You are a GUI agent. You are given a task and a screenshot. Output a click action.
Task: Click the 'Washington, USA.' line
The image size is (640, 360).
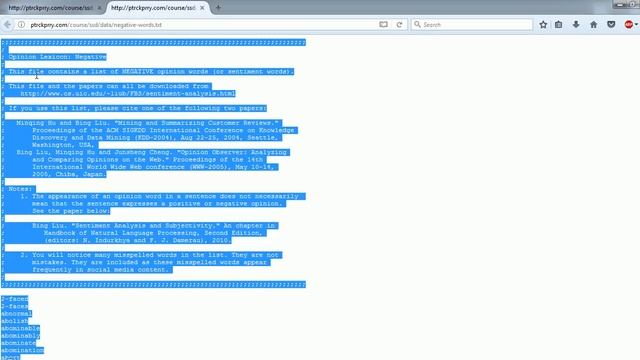coord(63,145)
